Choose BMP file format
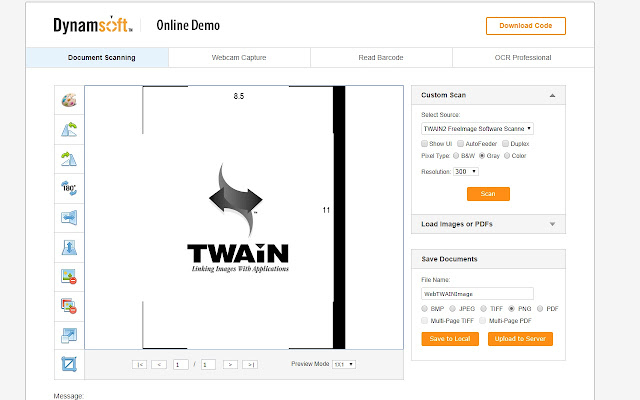640x400 pixels. coord(424,309)
